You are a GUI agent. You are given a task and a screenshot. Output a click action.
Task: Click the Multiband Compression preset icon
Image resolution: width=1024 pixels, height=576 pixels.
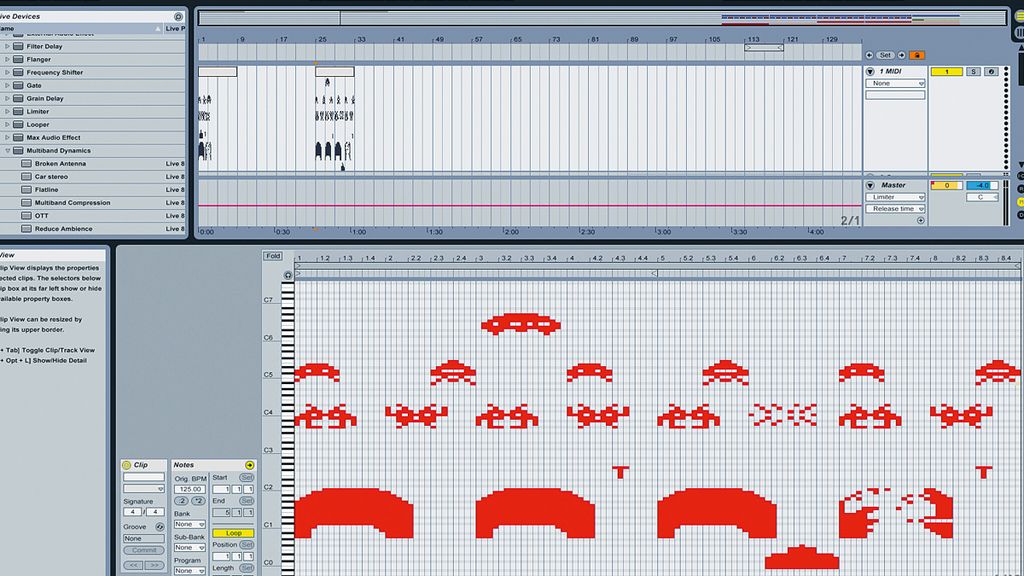pos(26,203)
